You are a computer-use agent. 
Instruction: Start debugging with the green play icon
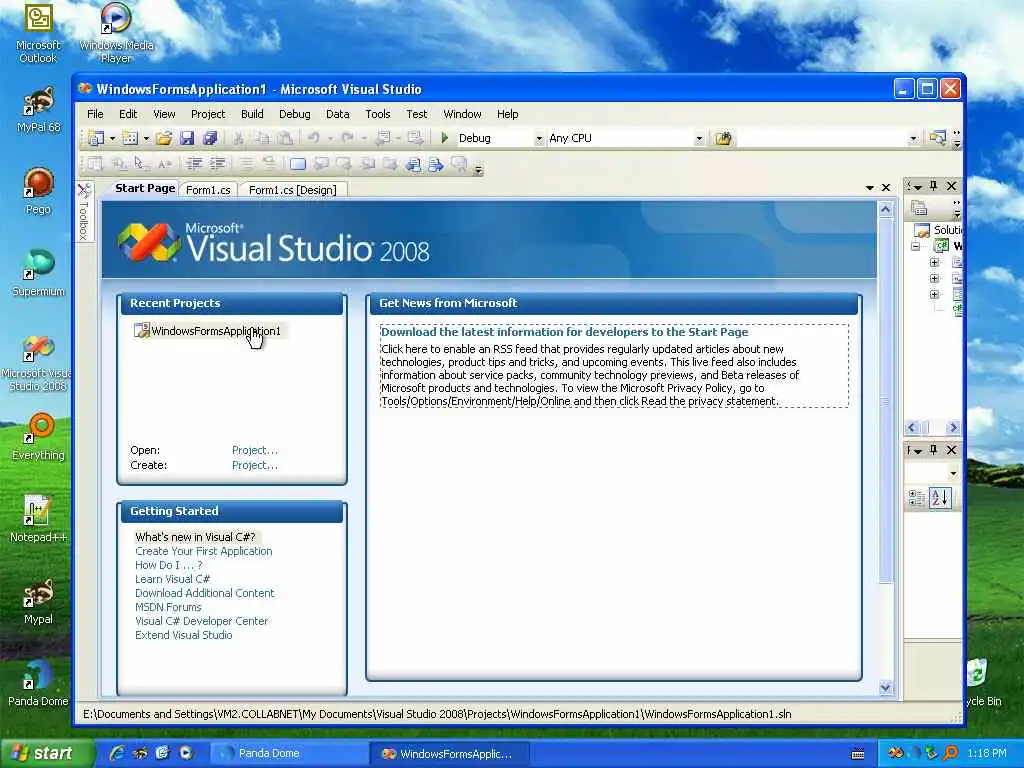tap(445, 138)
